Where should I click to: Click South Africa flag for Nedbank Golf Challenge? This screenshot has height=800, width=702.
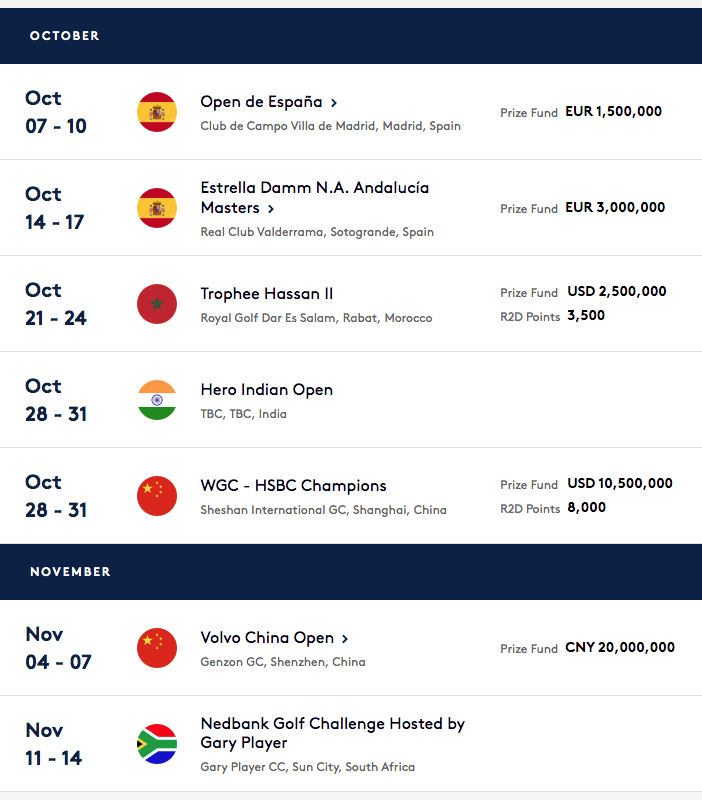tap(157, 744)
